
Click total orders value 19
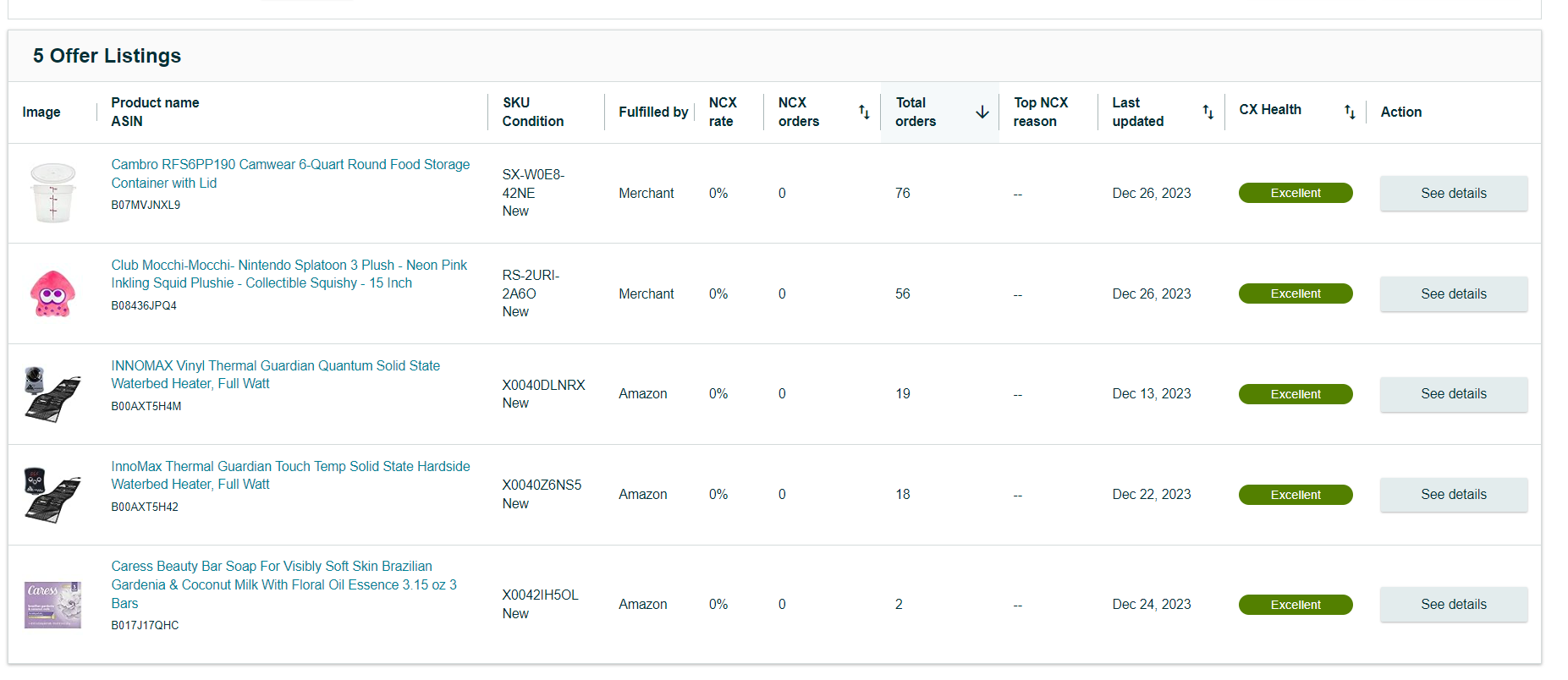click(x=903, y=393)
